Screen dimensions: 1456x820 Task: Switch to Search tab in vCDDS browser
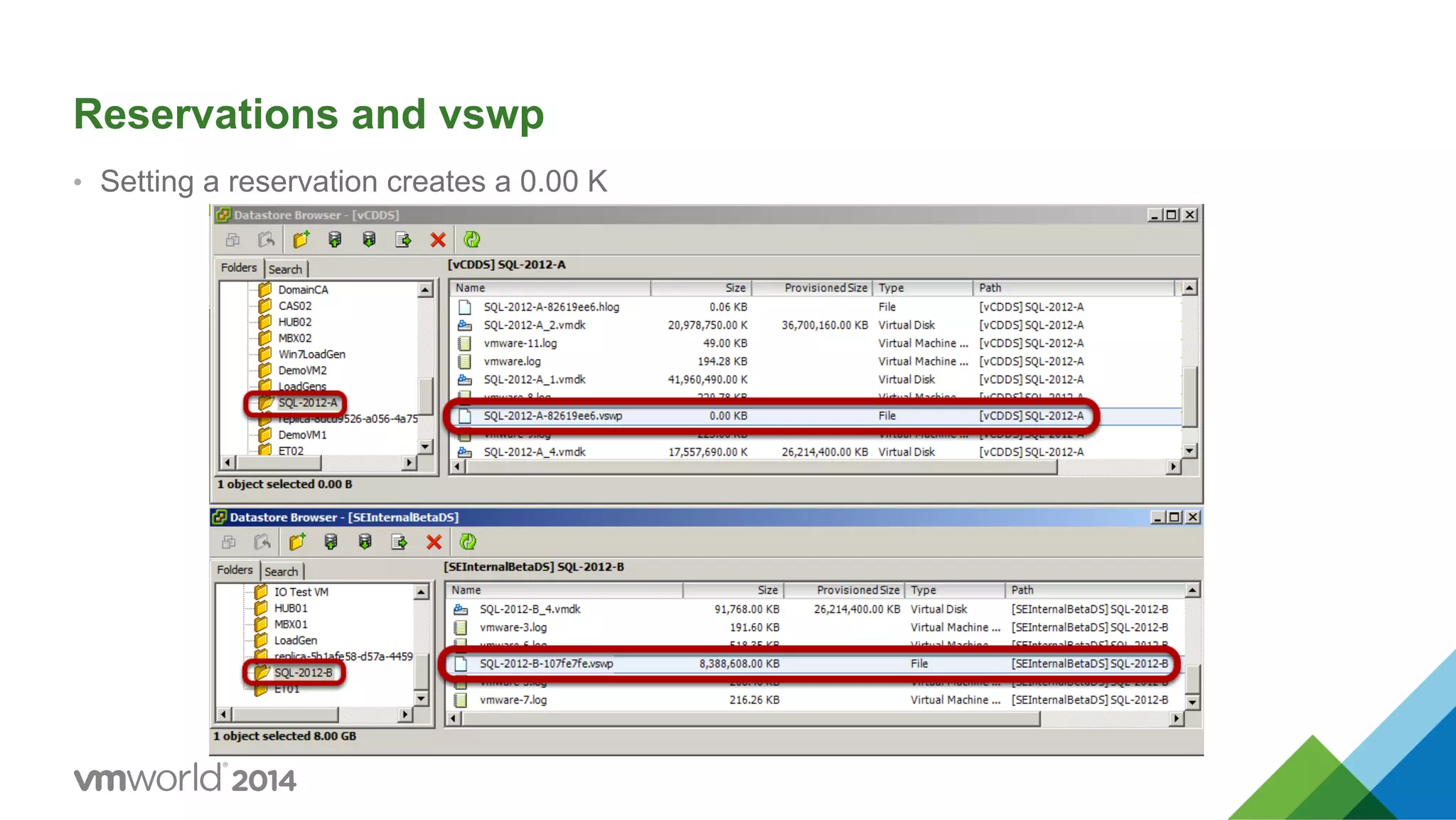(285, 270)
